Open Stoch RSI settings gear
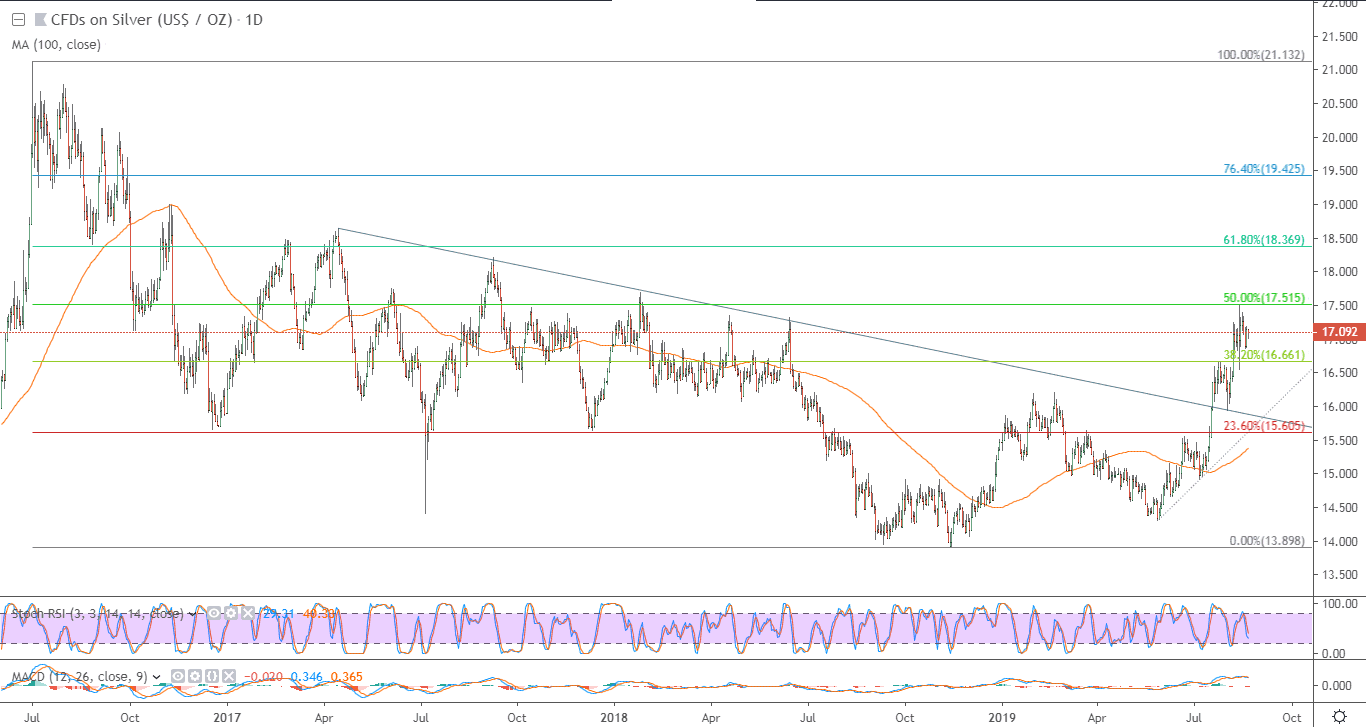 [x=231, y=612]
